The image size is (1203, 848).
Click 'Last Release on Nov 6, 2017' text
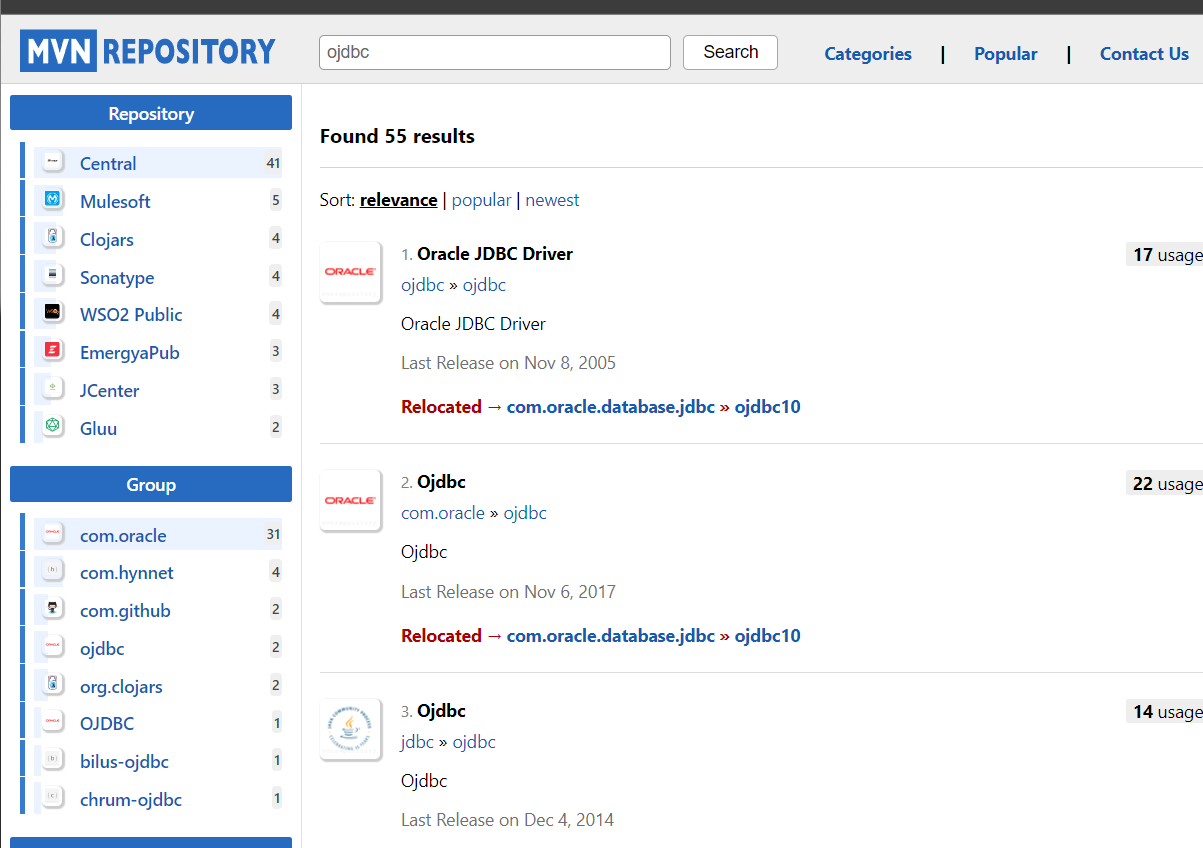508,591
